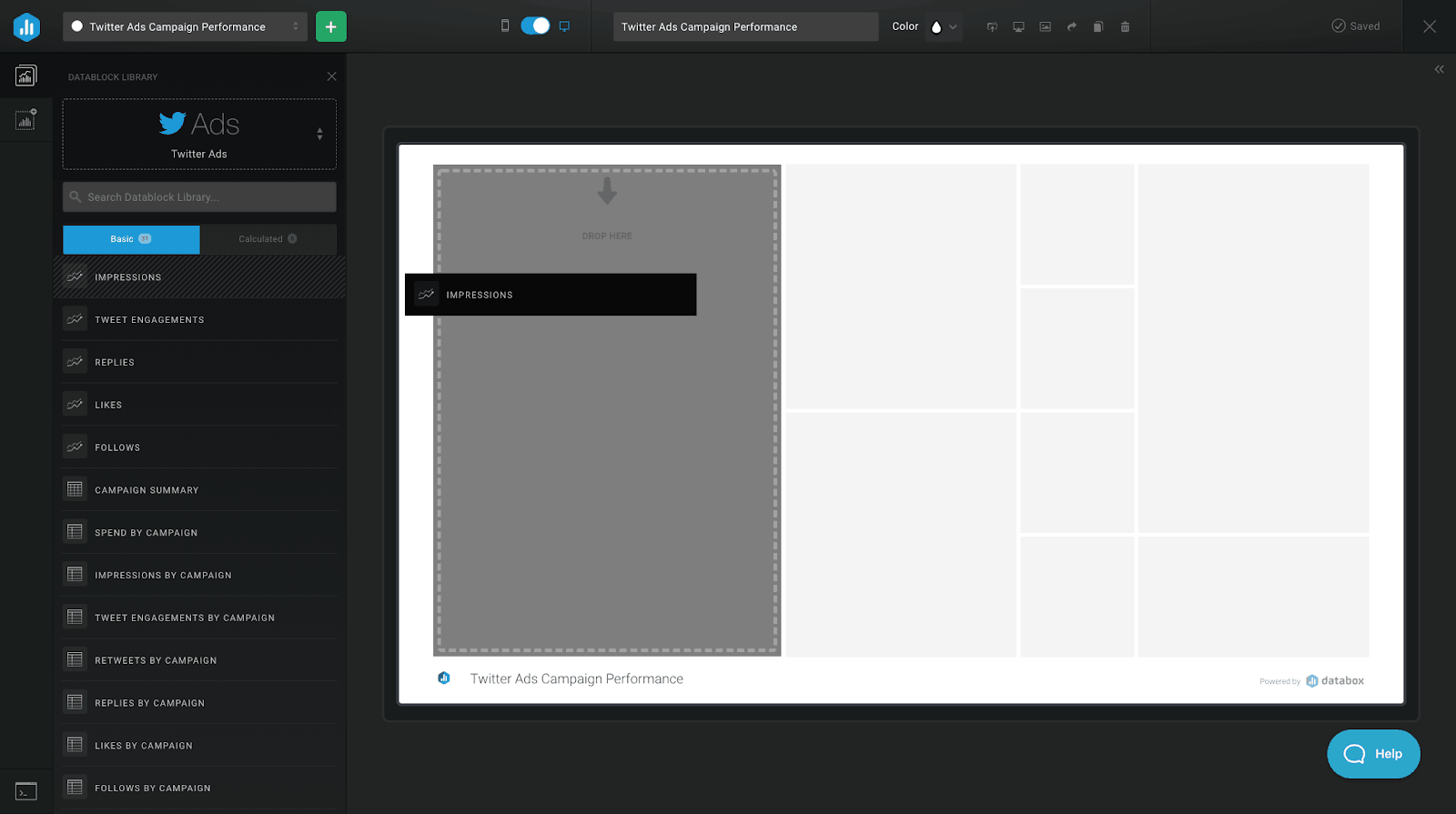Open the databoard selector dropdown
This screenshot has width=1456, height=814.
point(185,26)
